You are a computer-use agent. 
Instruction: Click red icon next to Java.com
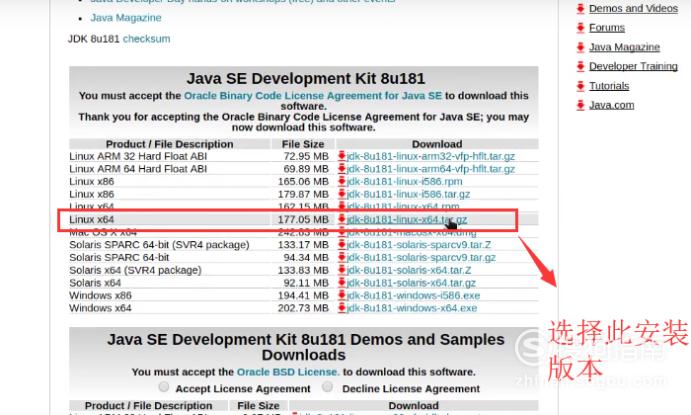point(580,105)
